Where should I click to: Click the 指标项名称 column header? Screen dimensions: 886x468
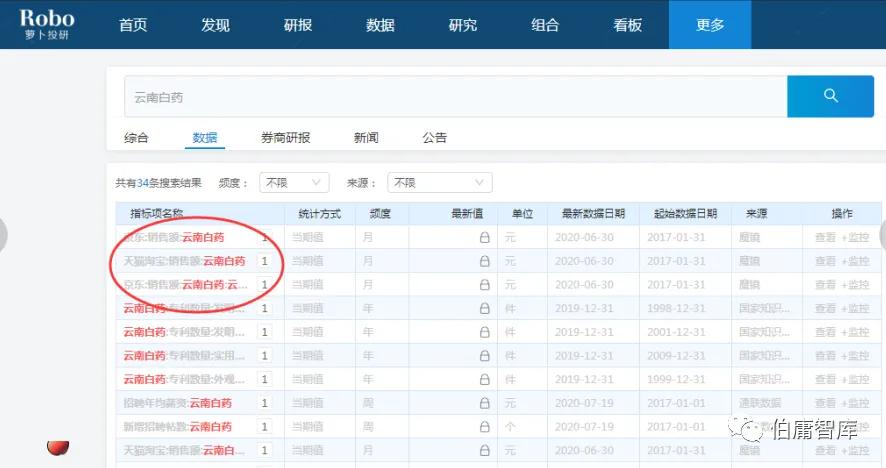click(157, 214)
